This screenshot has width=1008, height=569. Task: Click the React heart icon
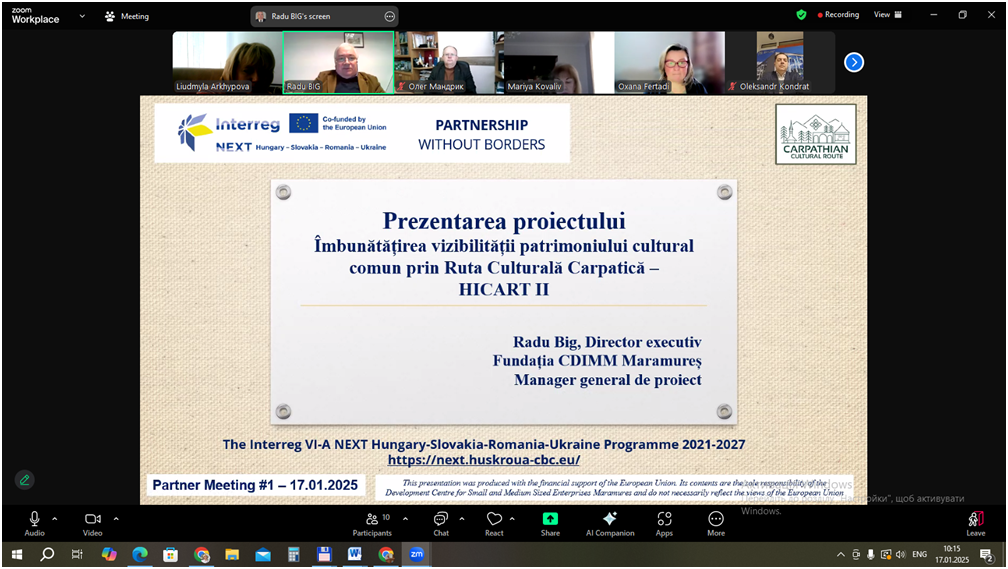click(494, 522)
